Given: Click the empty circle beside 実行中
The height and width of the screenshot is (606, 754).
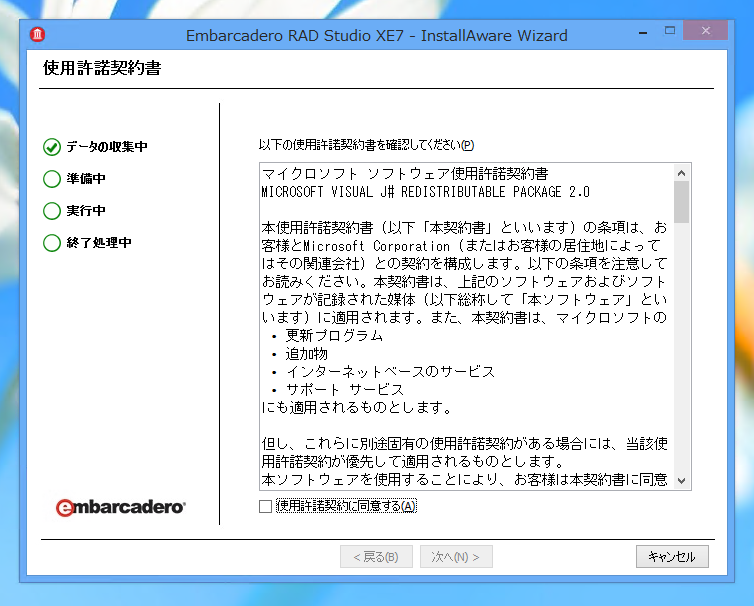Looking at the screenshot, I should (52, 211).
